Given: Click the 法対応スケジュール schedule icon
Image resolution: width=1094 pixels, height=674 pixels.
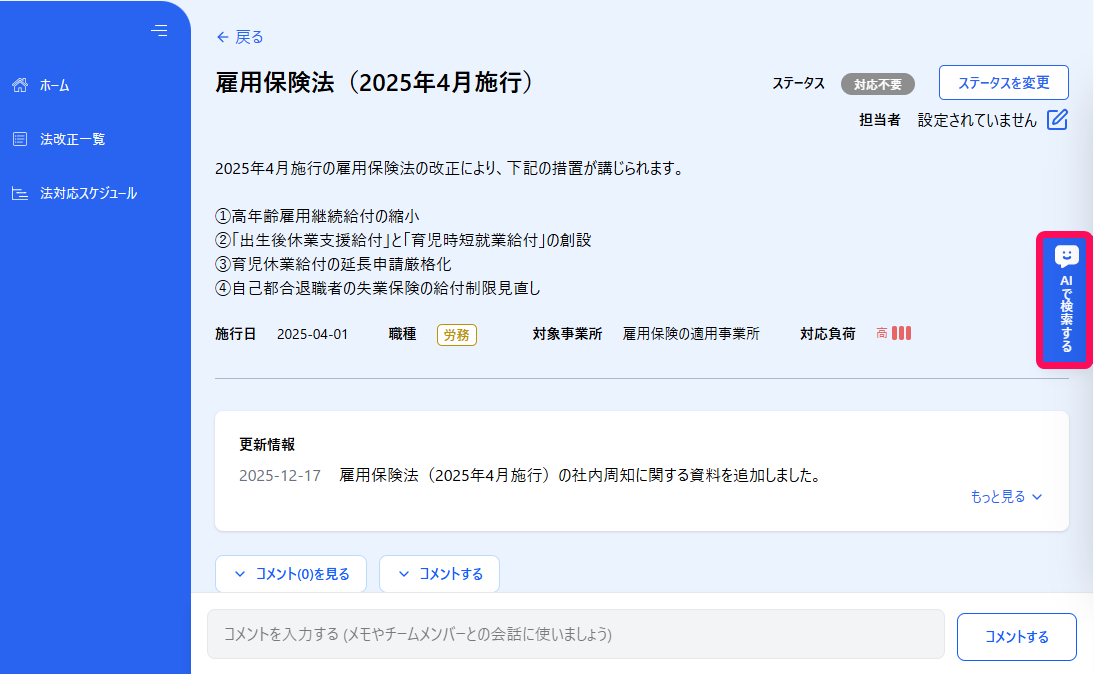Looking at the screenshot, I should [20, 193].
